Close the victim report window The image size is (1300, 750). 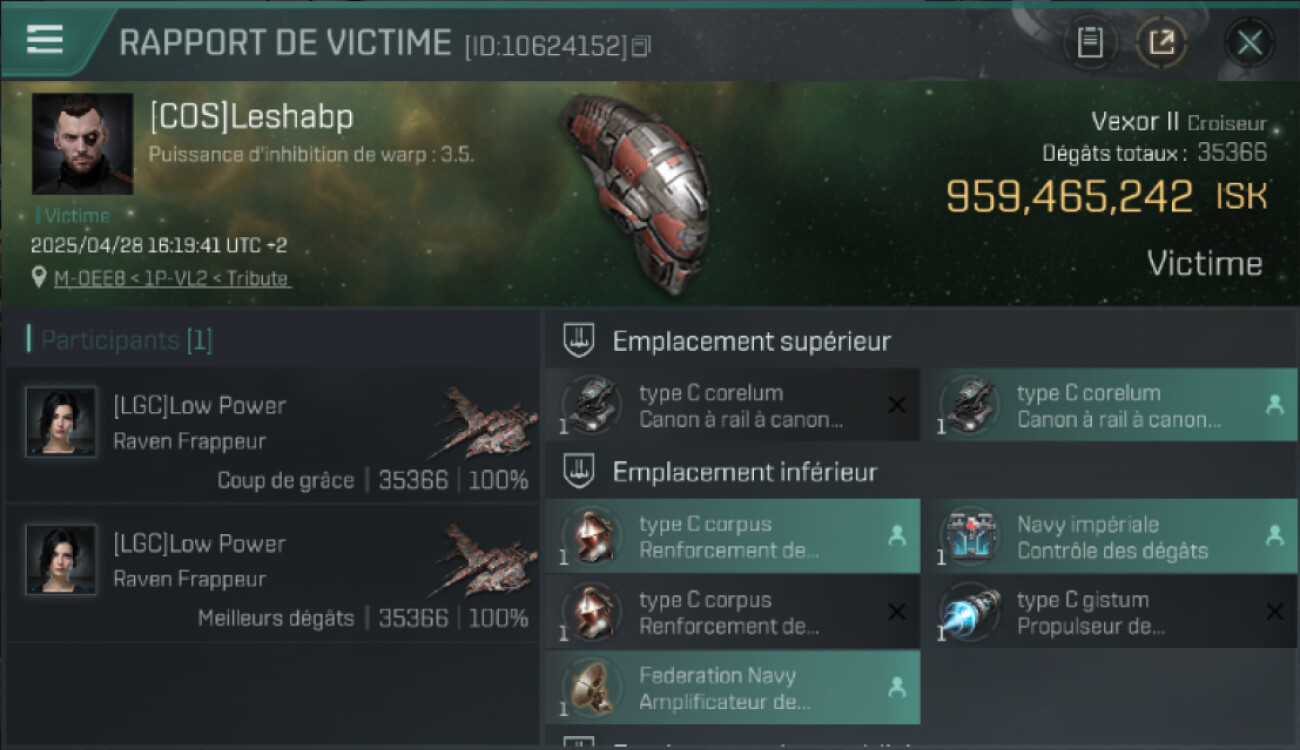coord(1249,43)
